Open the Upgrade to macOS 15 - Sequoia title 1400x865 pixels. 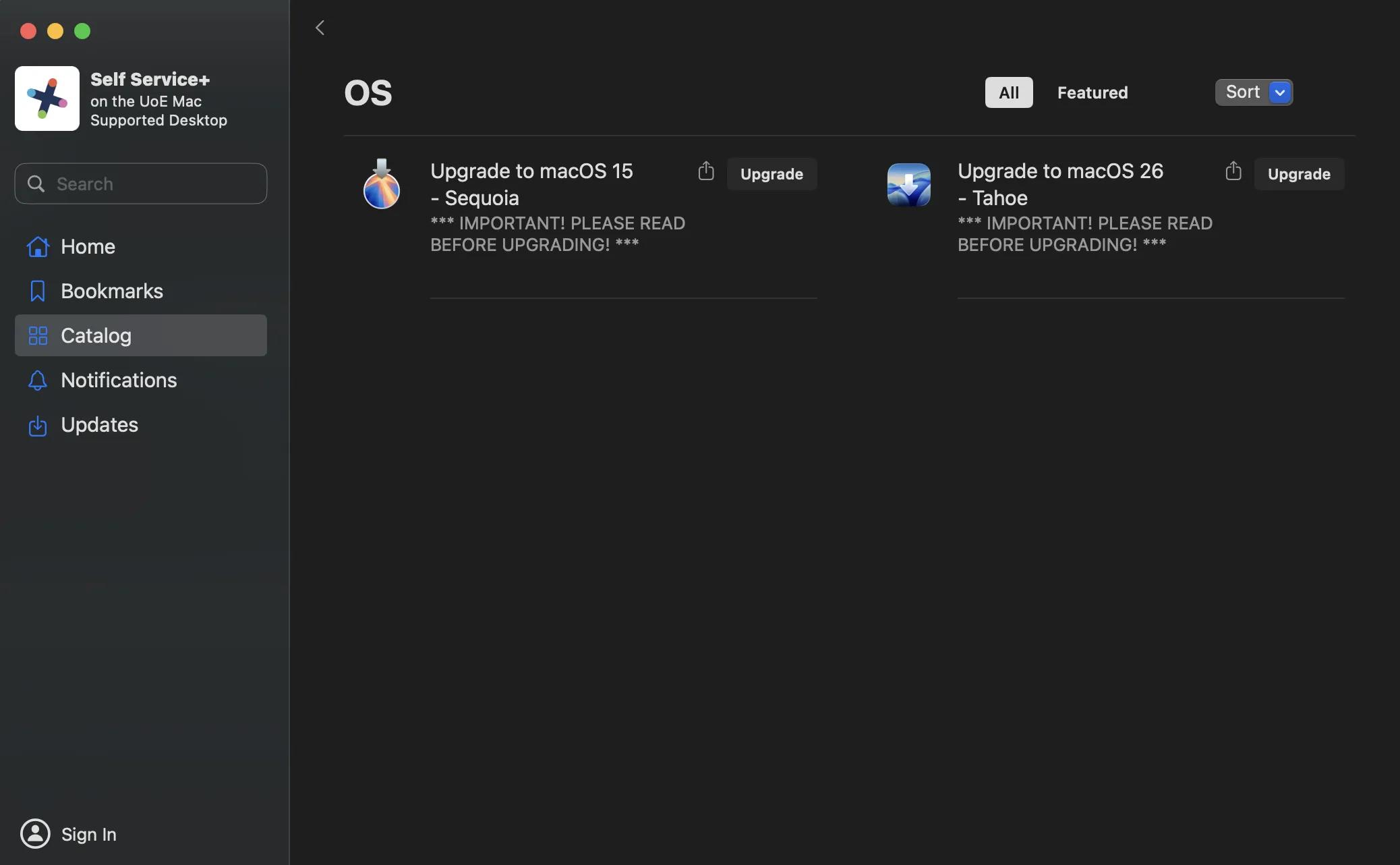click(531, 184)
